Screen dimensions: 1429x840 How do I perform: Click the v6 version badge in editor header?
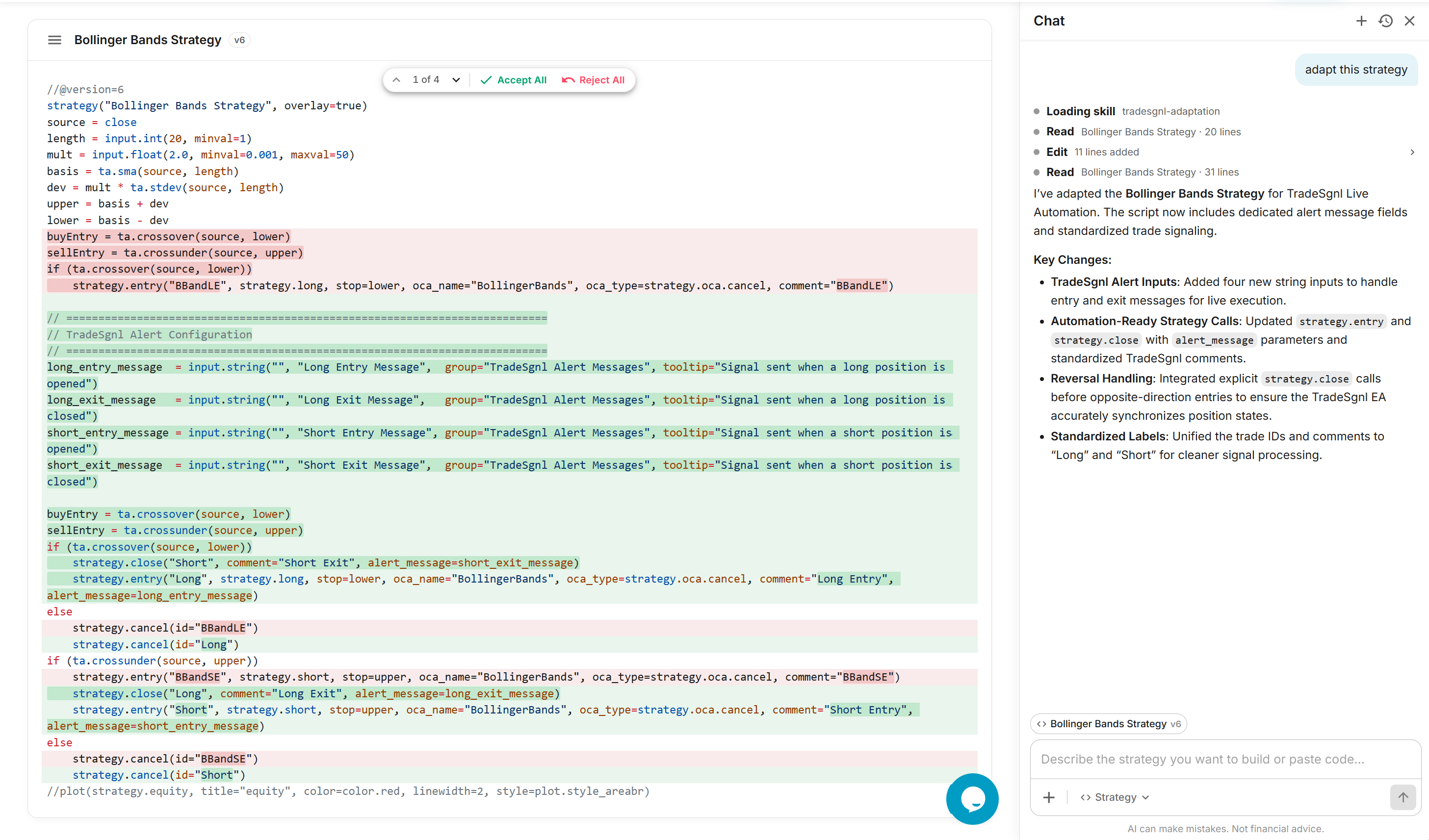click(239, 40)
